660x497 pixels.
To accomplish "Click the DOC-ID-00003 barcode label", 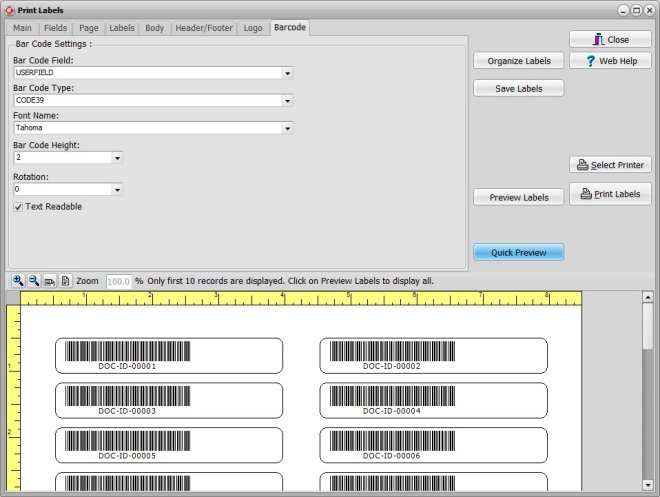I will [169, 401].
